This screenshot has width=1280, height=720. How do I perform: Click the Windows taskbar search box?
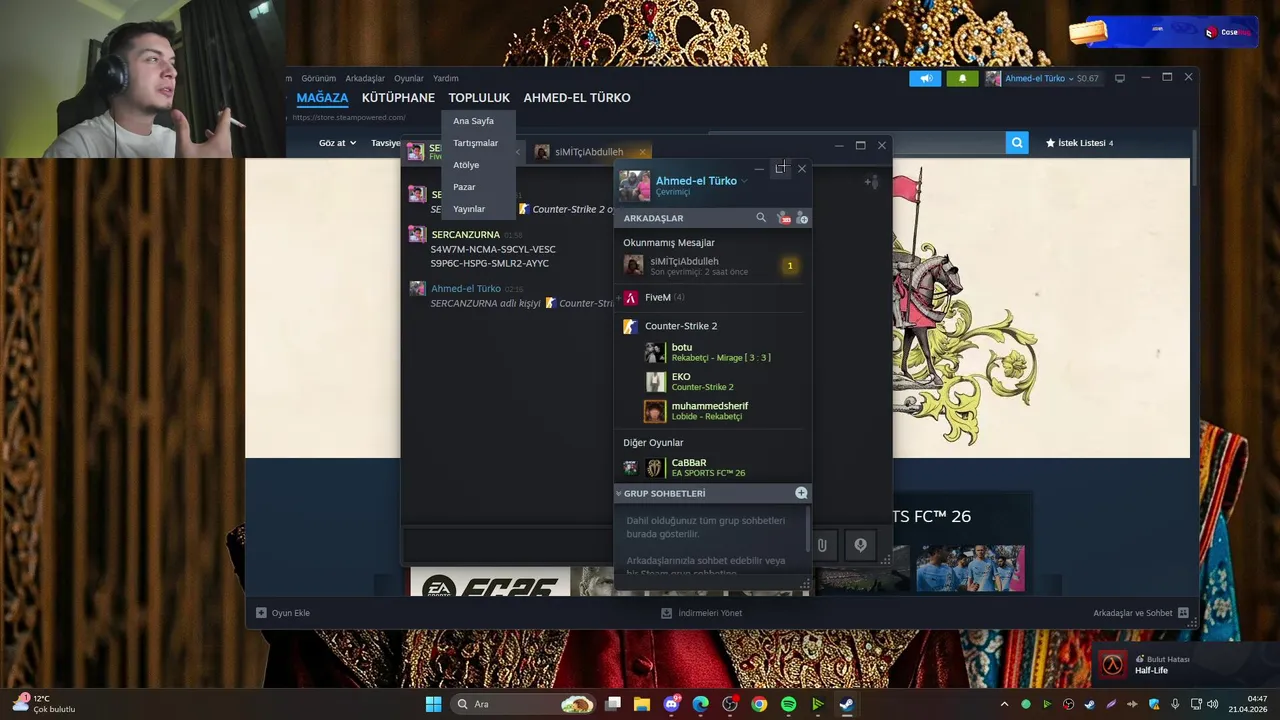point(524,704)
